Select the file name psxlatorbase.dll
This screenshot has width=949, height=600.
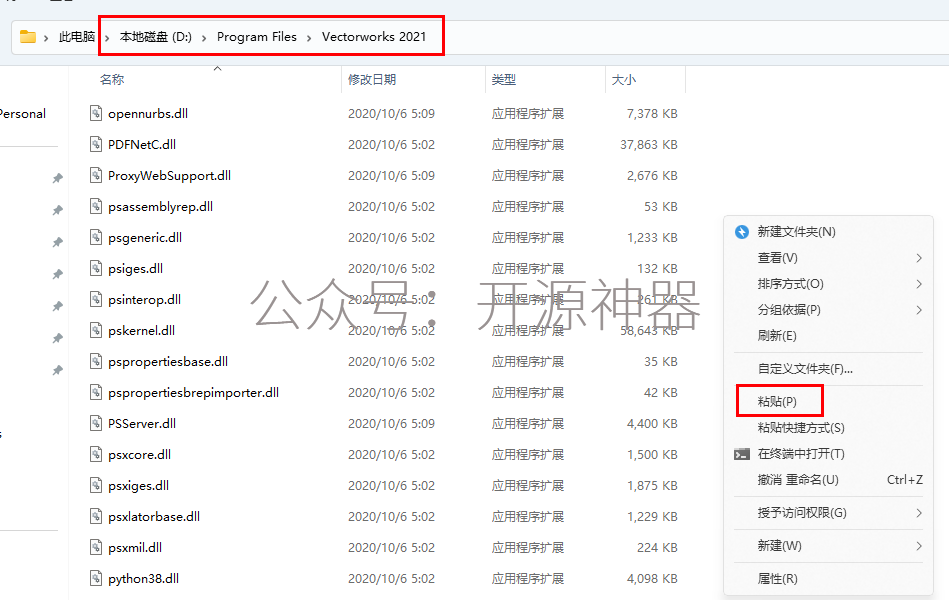(154, 516)
